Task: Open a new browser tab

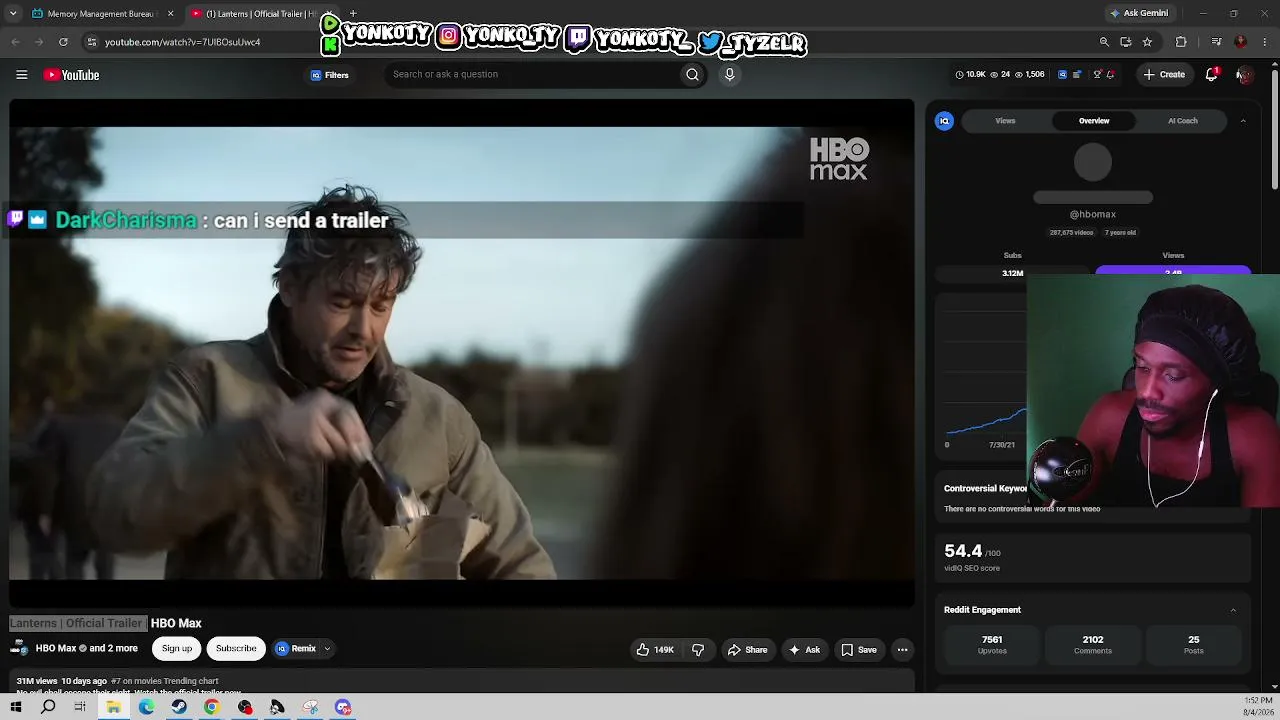Action: (353, 14)
